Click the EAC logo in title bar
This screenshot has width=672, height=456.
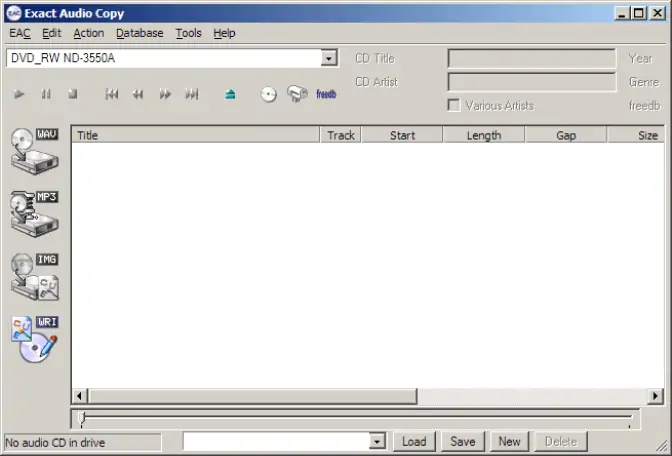pyautogui.click(x=14, y=13)
